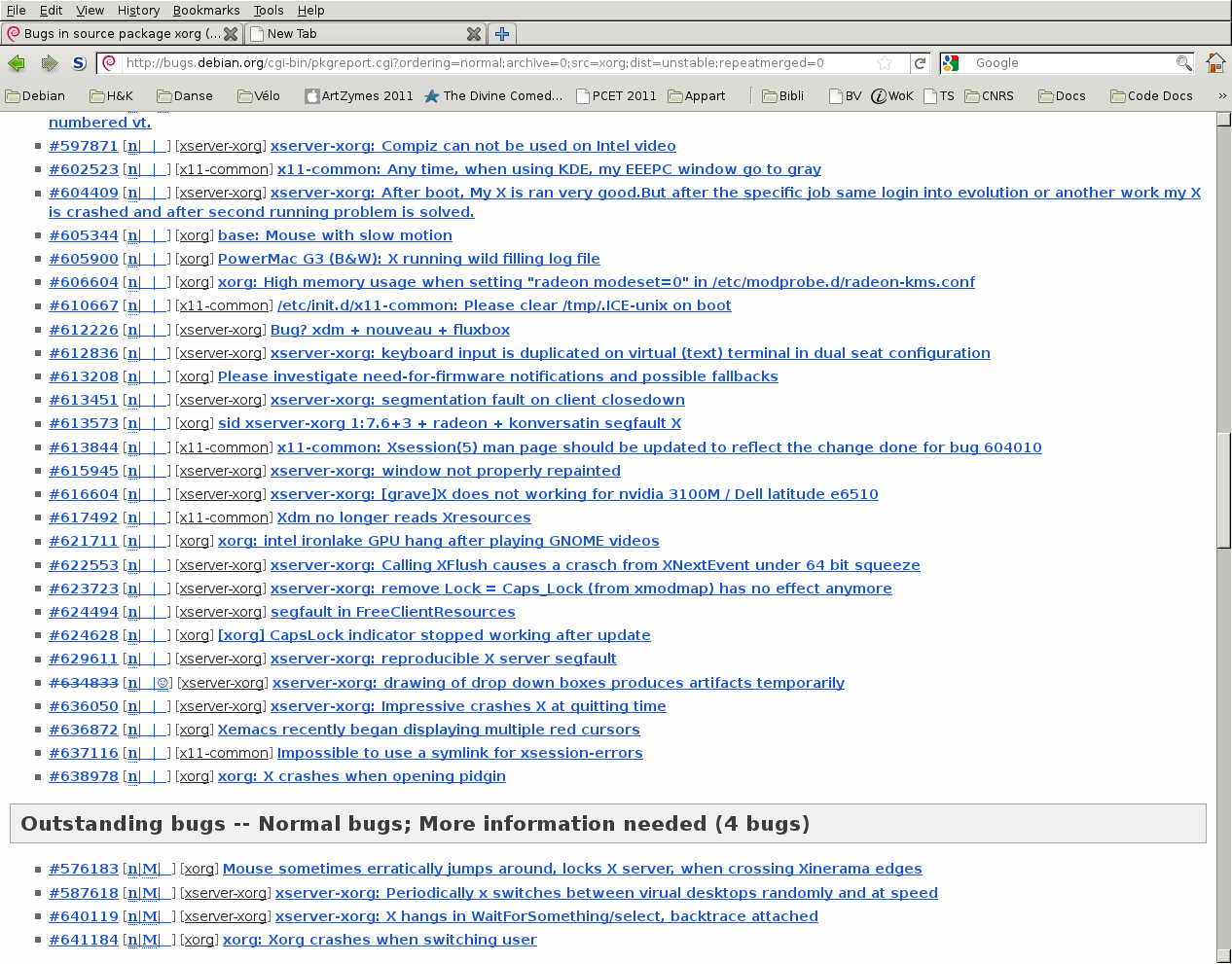Open 'Xemacs recently began displaying multiple red cursors'

point(429,730)
